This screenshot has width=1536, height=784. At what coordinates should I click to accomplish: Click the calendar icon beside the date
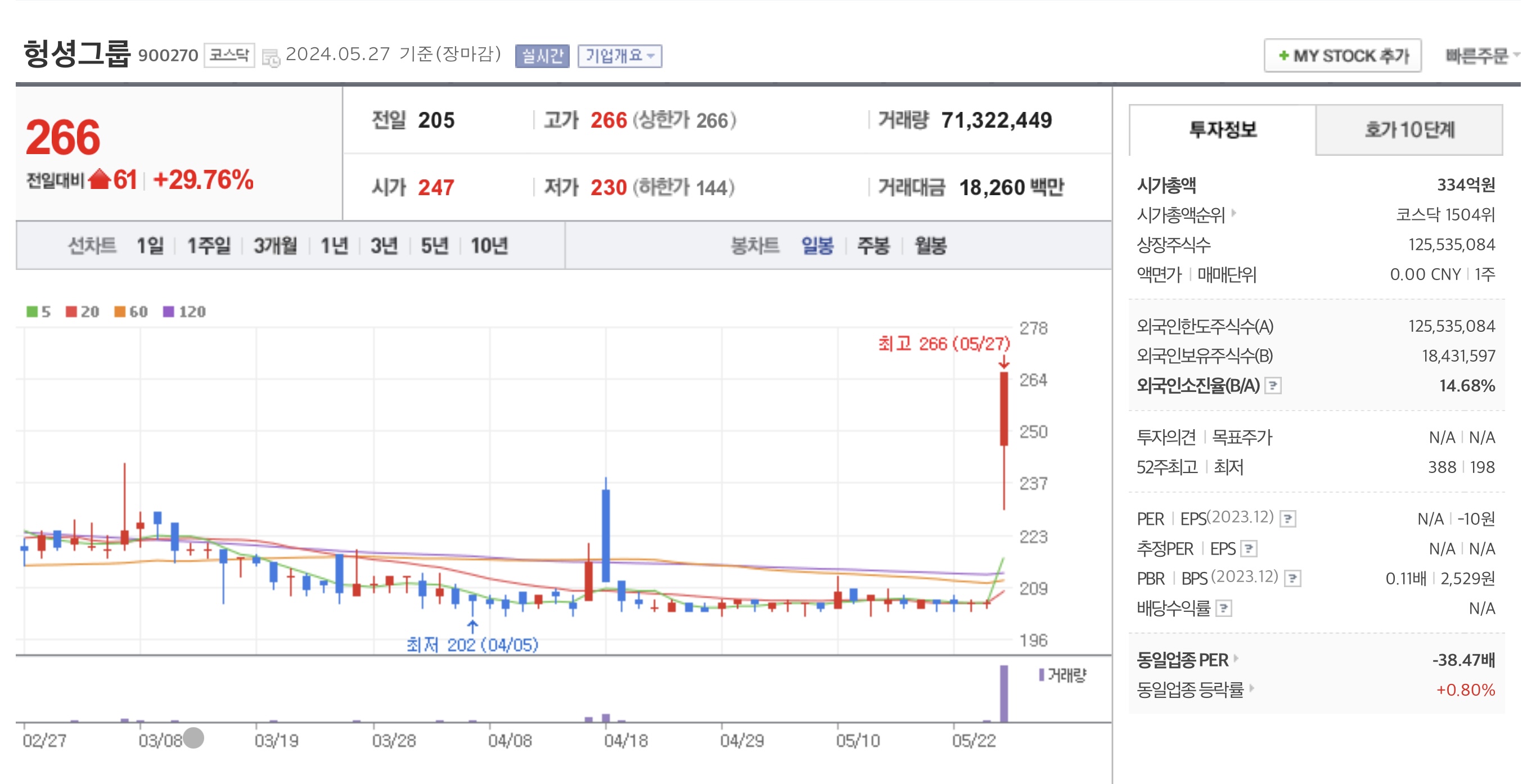(271, 58)
